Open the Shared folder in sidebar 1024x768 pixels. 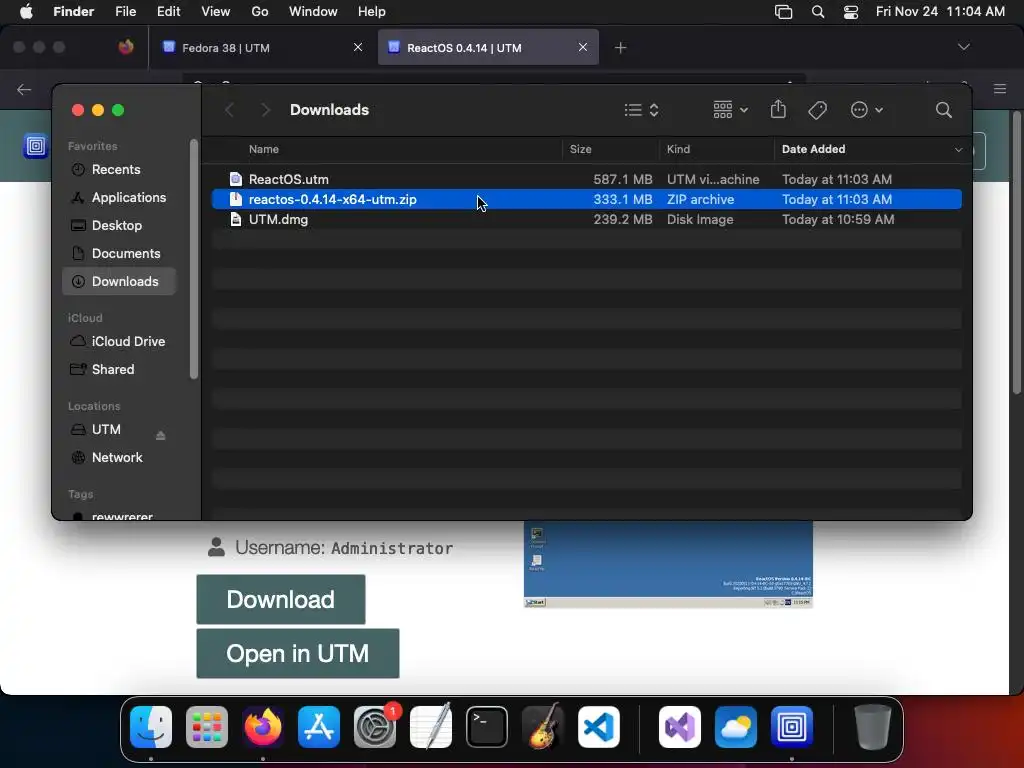tap(119, 370)
